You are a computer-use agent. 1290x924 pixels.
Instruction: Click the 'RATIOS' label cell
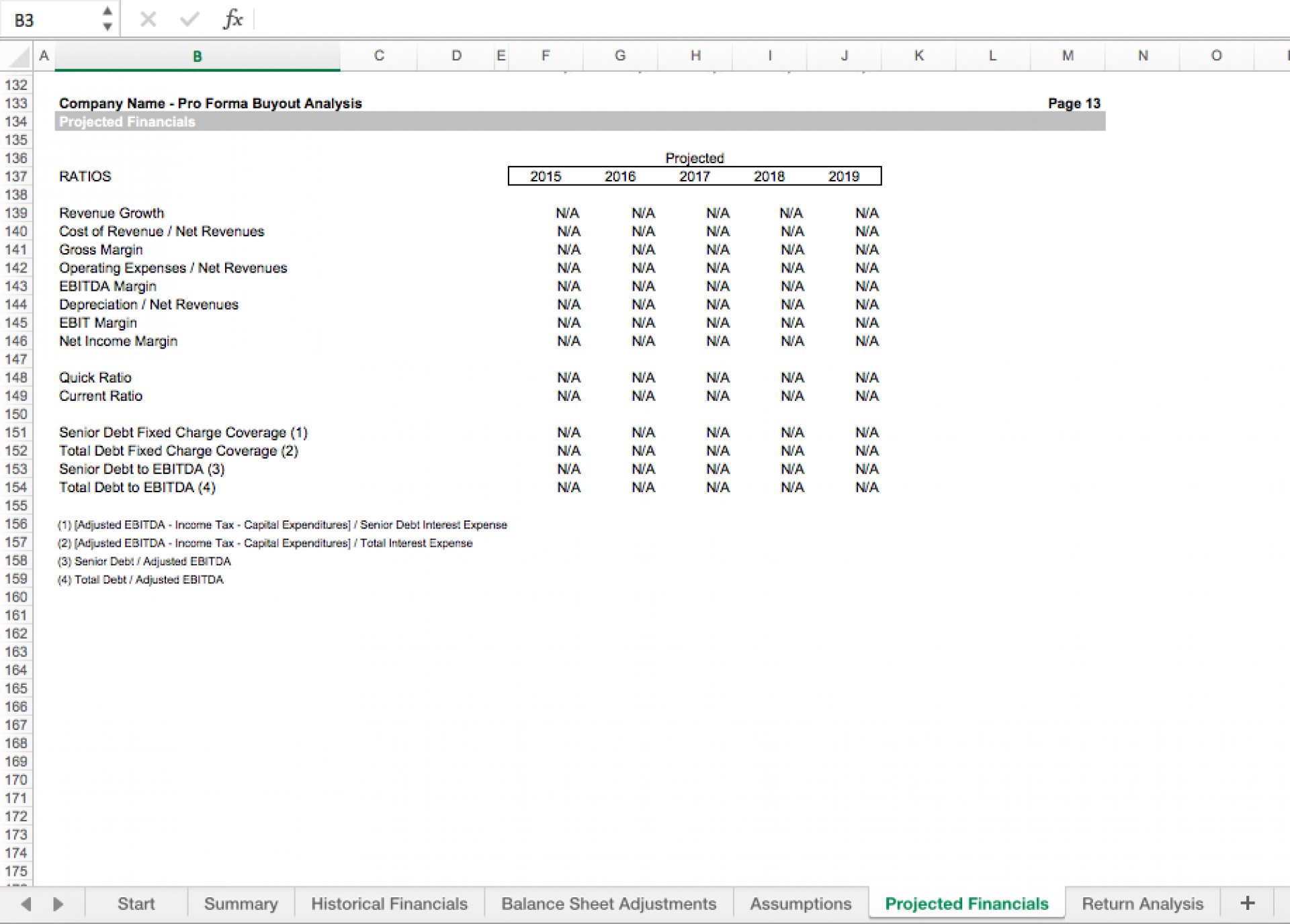[x=85, y=177]
